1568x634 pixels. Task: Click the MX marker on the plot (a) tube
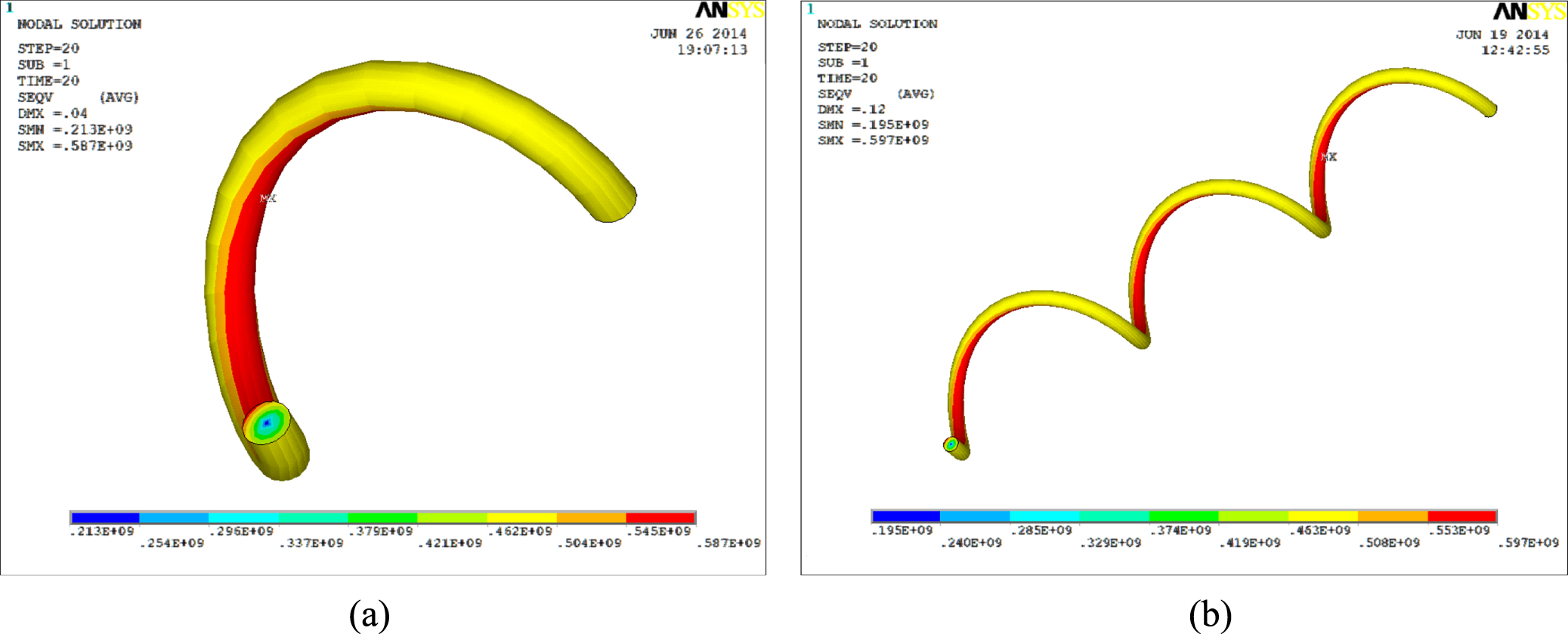click(x=268, y=198)
